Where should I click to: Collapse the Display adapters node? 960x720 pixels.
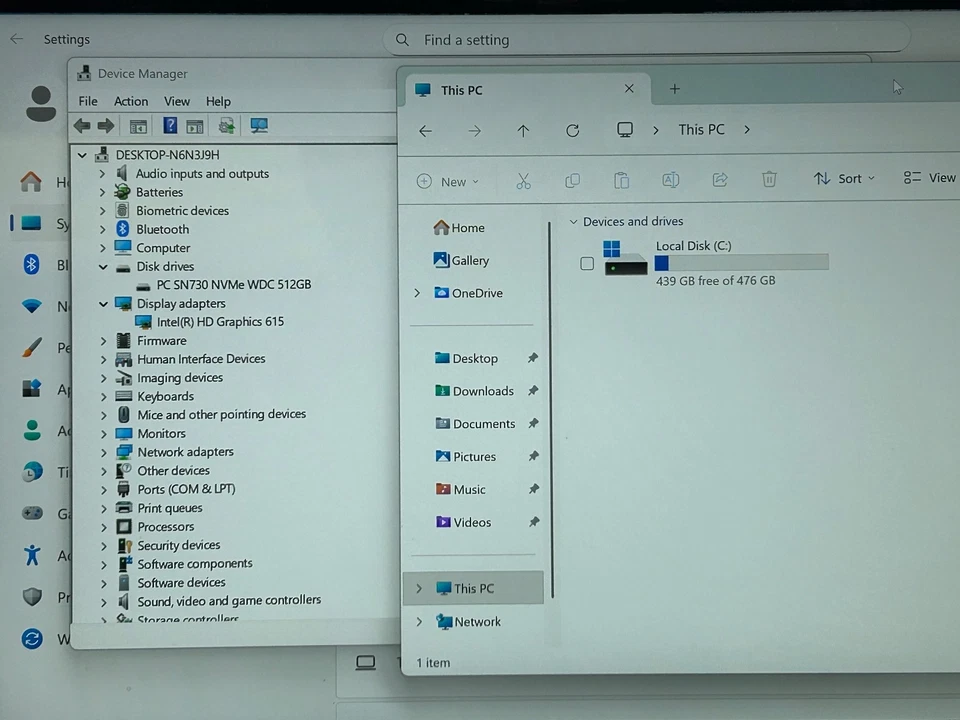pos(103,304)
